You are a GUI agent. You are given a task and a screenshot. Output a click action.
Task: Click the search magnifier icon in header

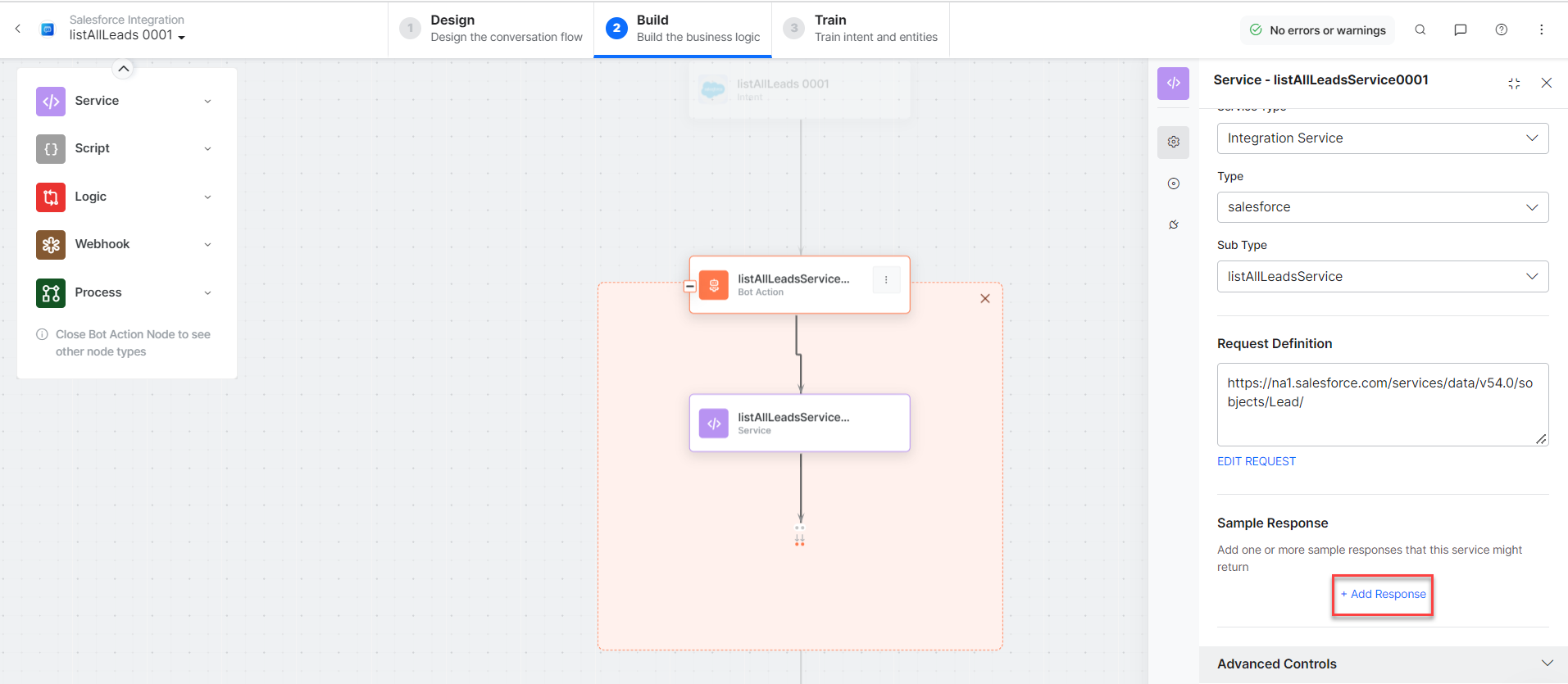pos(1420,29)
